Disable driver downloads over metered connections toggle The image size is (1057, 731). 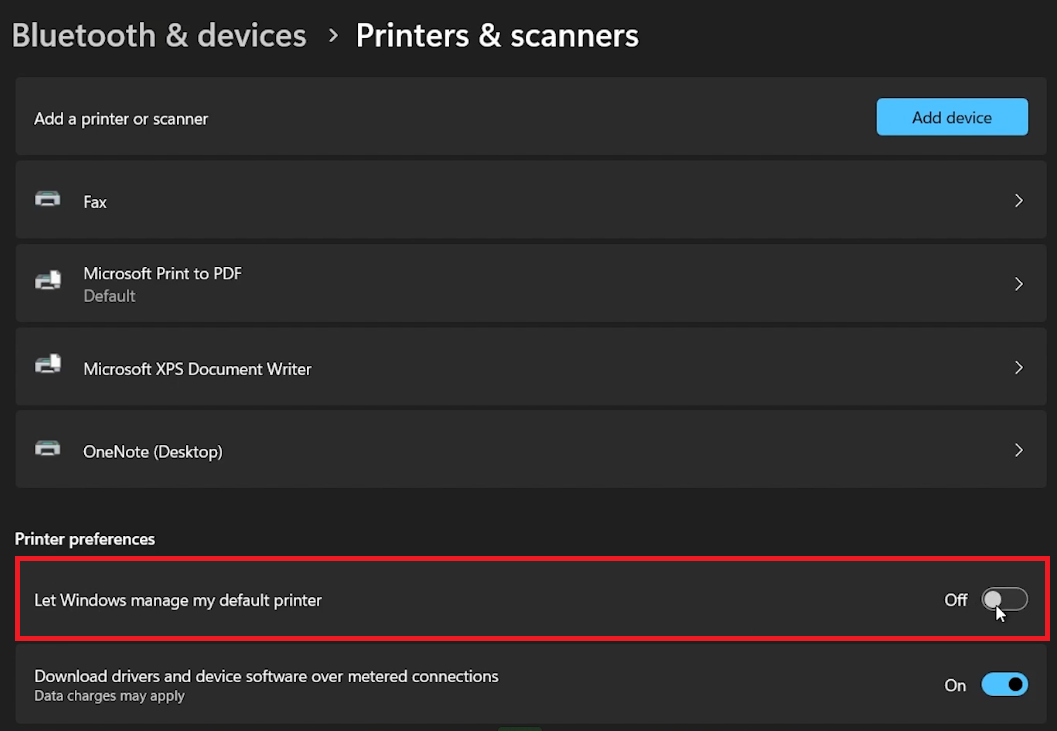(x=1004, y=685)
